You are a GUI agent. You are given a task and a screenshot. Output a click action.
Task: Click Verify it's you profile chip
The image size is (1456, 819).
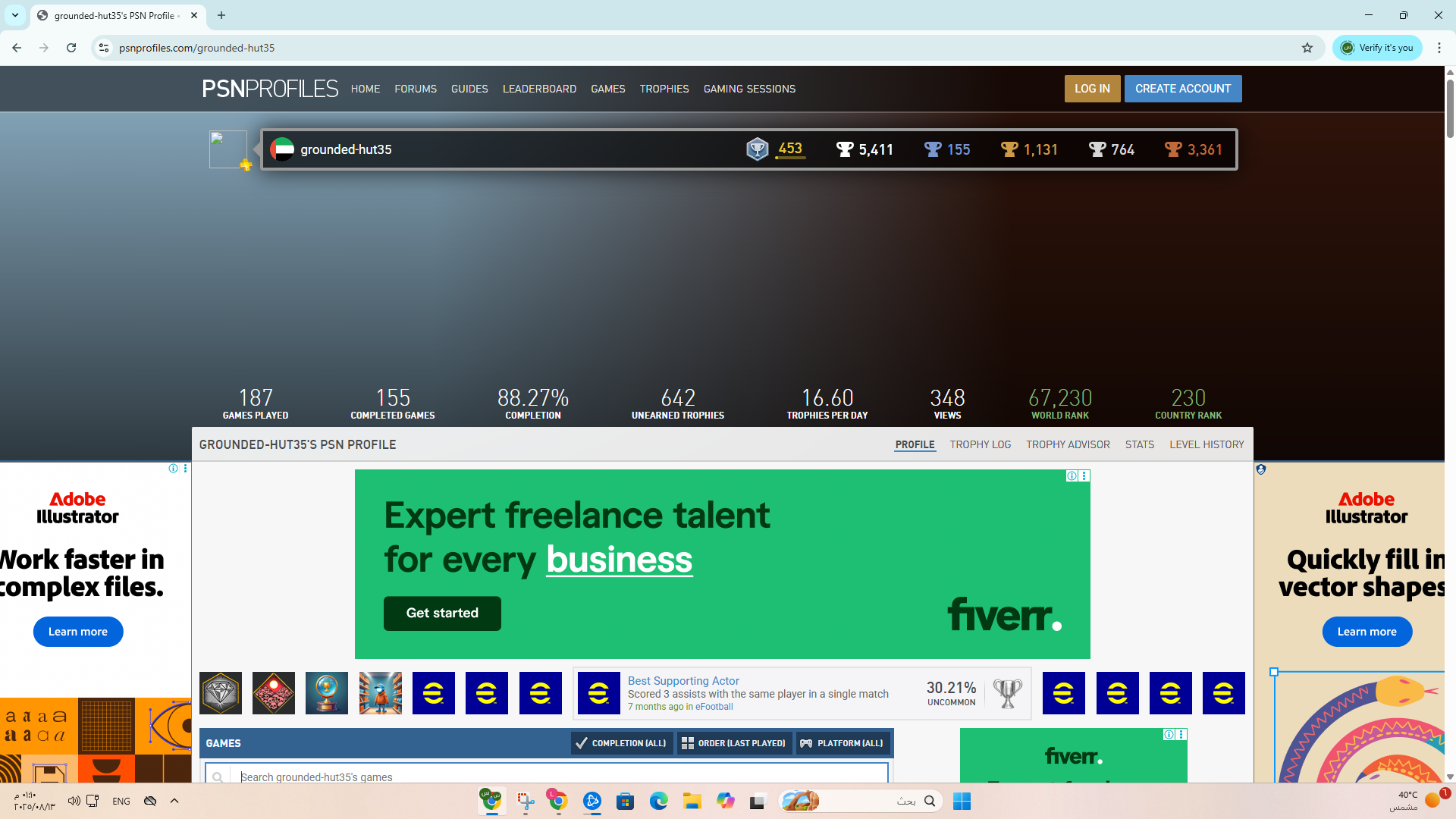tap(1378, 48)
